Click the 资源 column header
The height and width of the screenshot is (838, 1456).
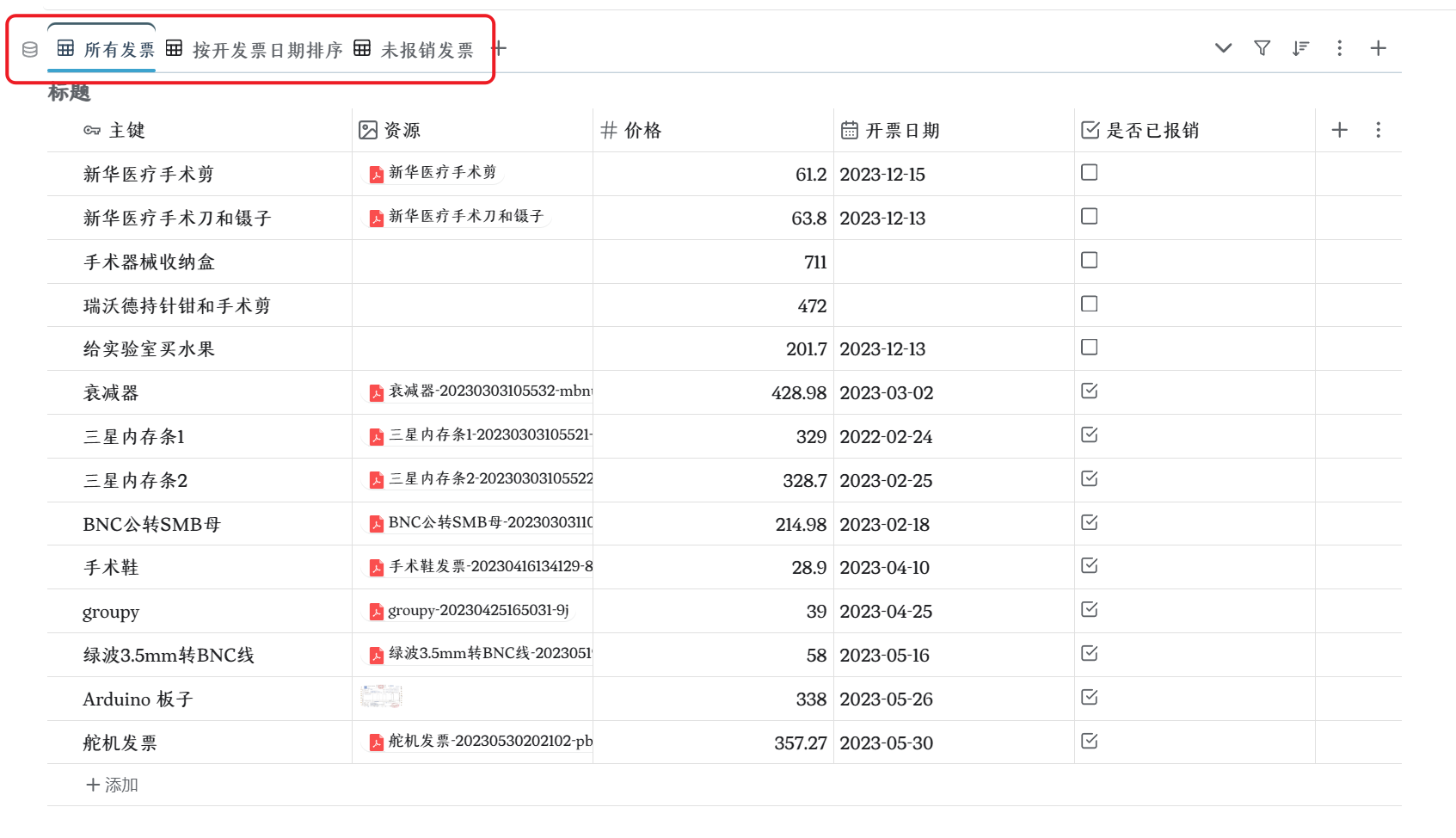[x=473, y=130]
